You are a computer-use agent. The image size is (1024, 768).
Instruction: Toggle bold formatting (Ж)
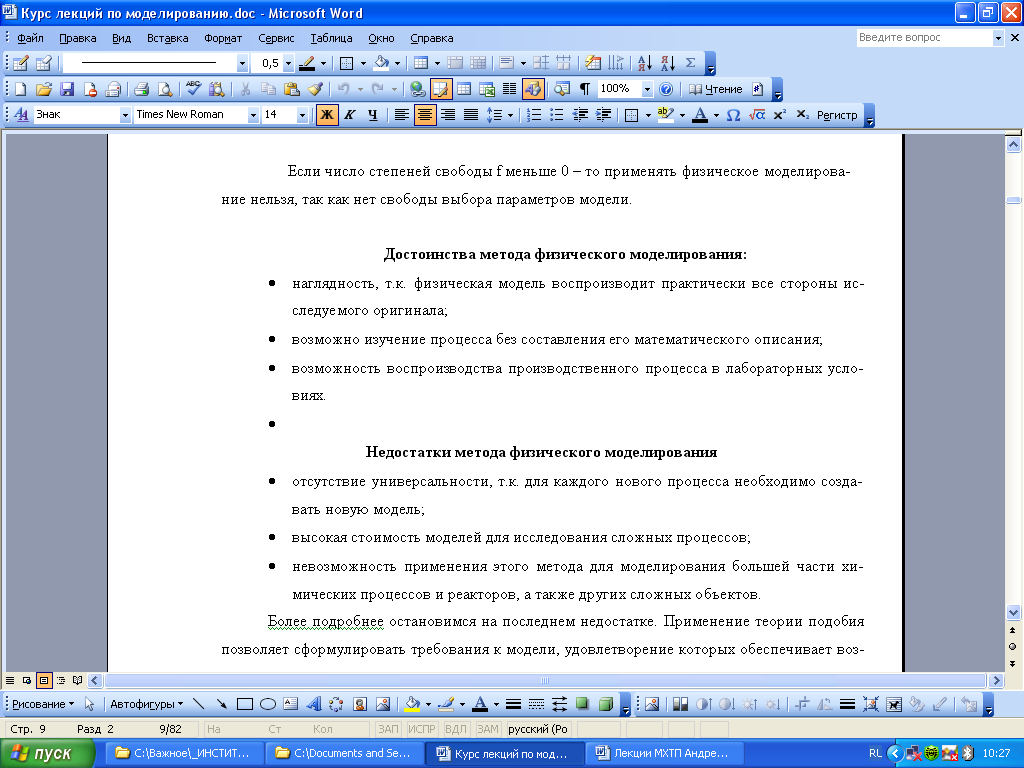click(327, 115)
